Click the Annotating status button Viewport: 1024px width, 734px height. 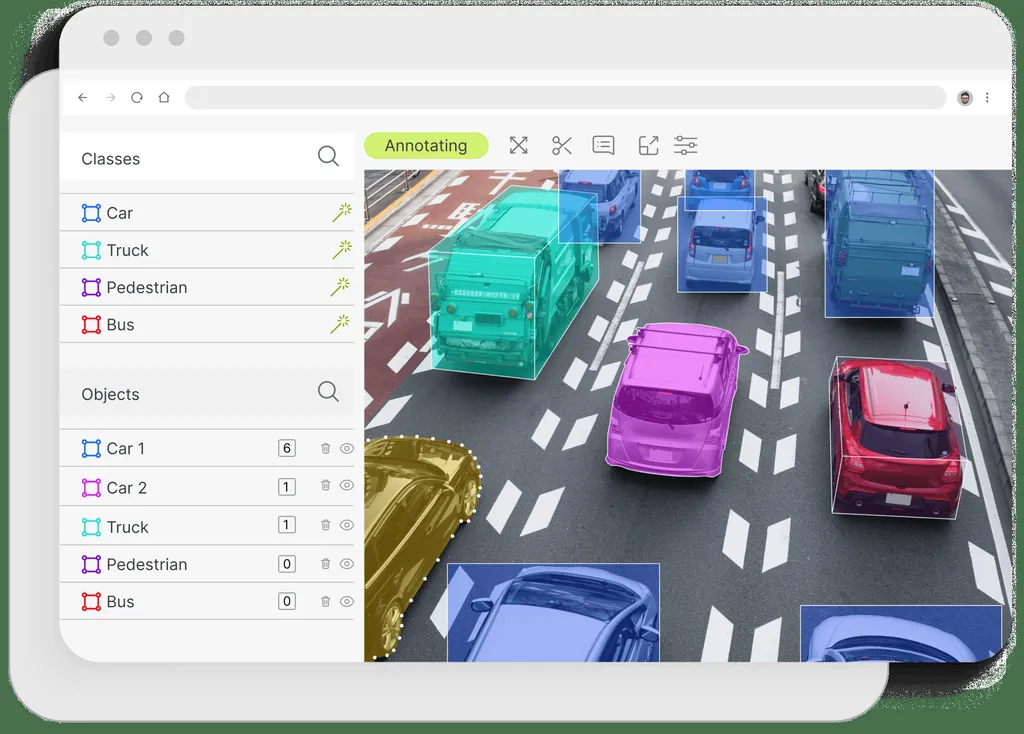pos(426,146)
